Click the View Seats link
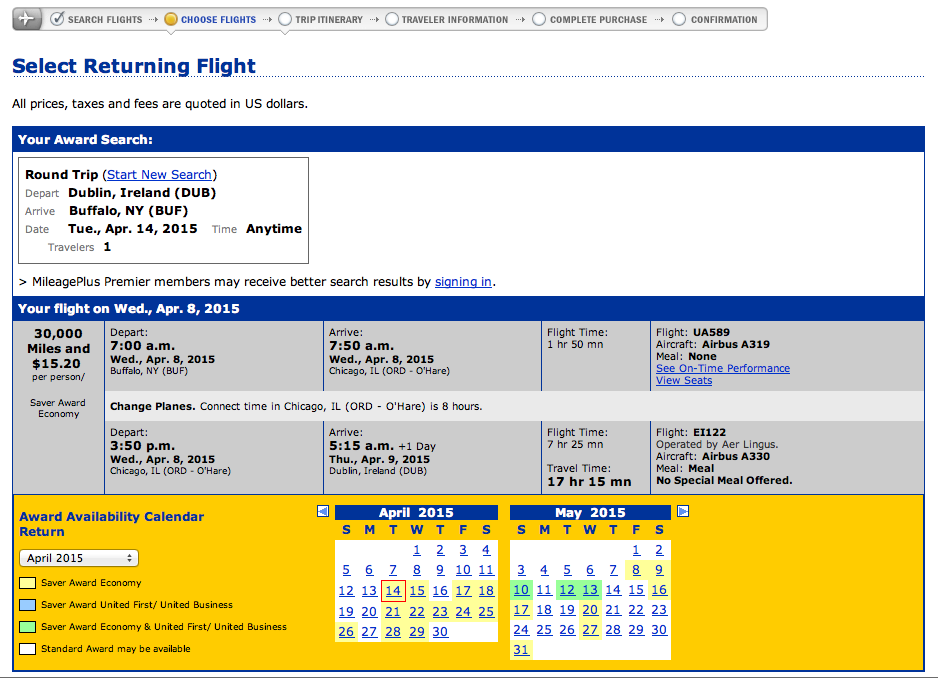The width and height of the screenshot is (938, 678). [x=684, y=380]
